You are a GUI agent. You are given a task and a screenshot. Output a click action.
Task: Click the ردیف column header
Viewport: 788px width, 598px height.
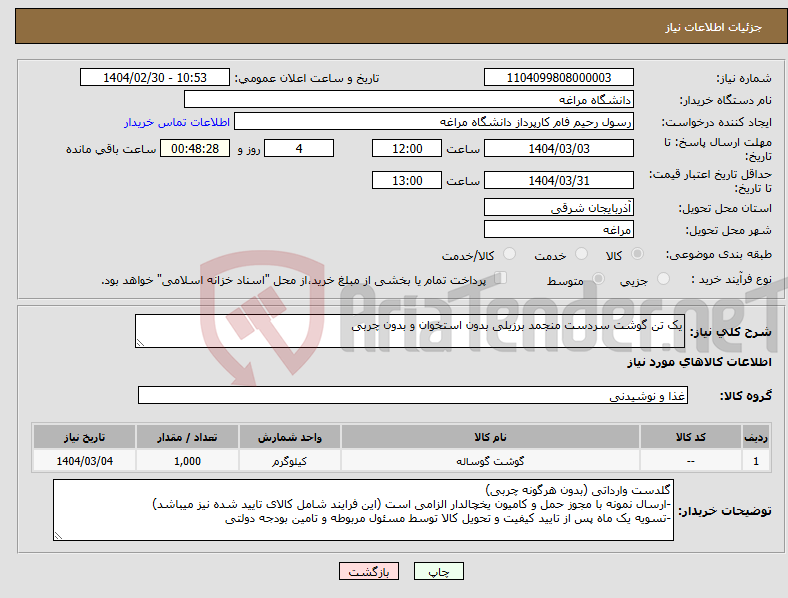pos(756,437)
